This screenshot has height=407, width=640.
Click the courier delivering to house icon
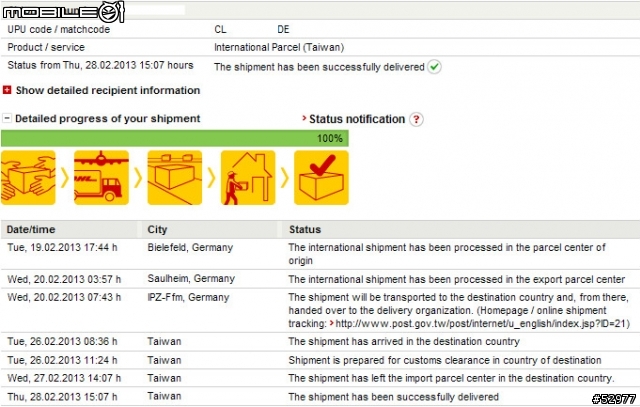click(x=248, y=178)
